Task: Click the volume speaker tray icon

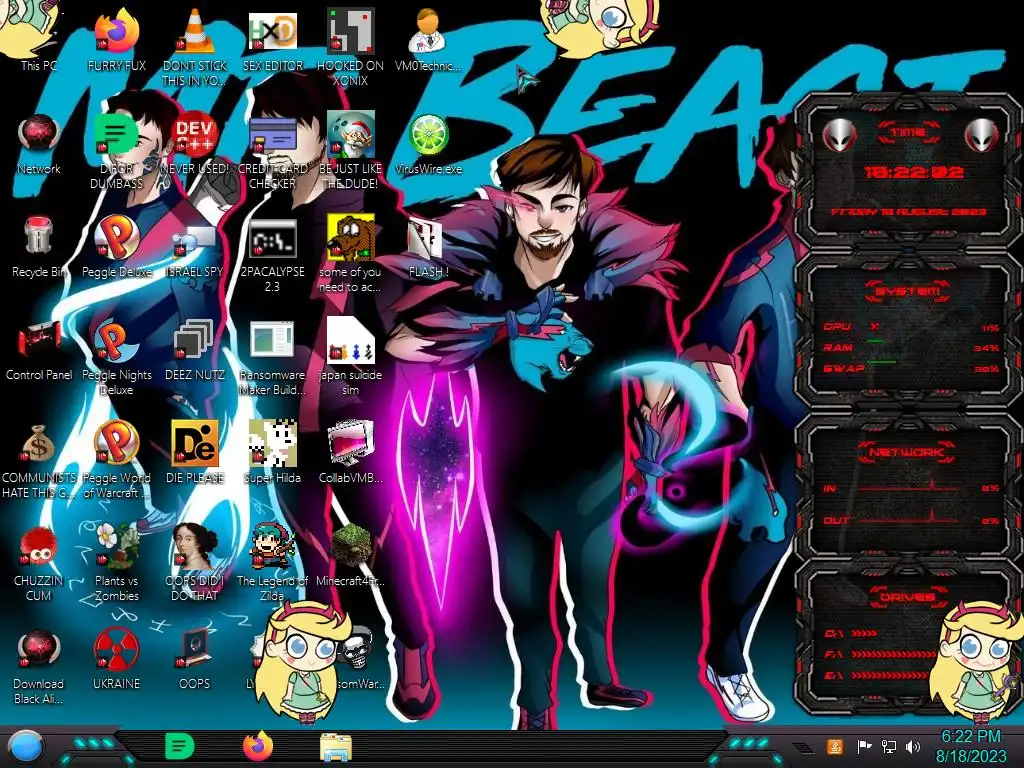Action: click(x=913, y=746)
